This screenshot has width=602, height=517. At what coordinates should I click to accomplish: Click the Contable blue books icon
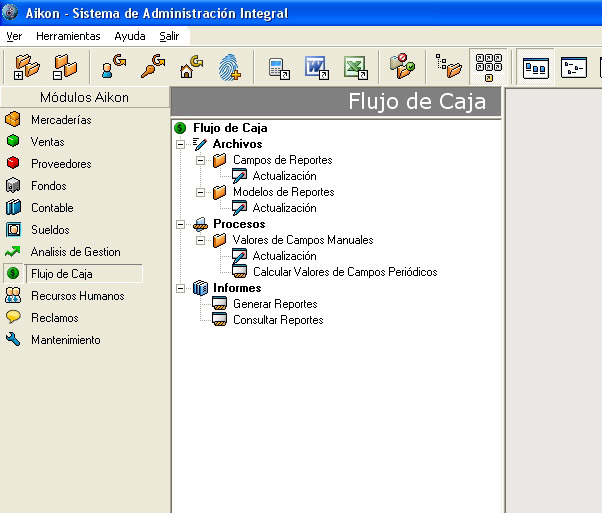click(13, 207)
